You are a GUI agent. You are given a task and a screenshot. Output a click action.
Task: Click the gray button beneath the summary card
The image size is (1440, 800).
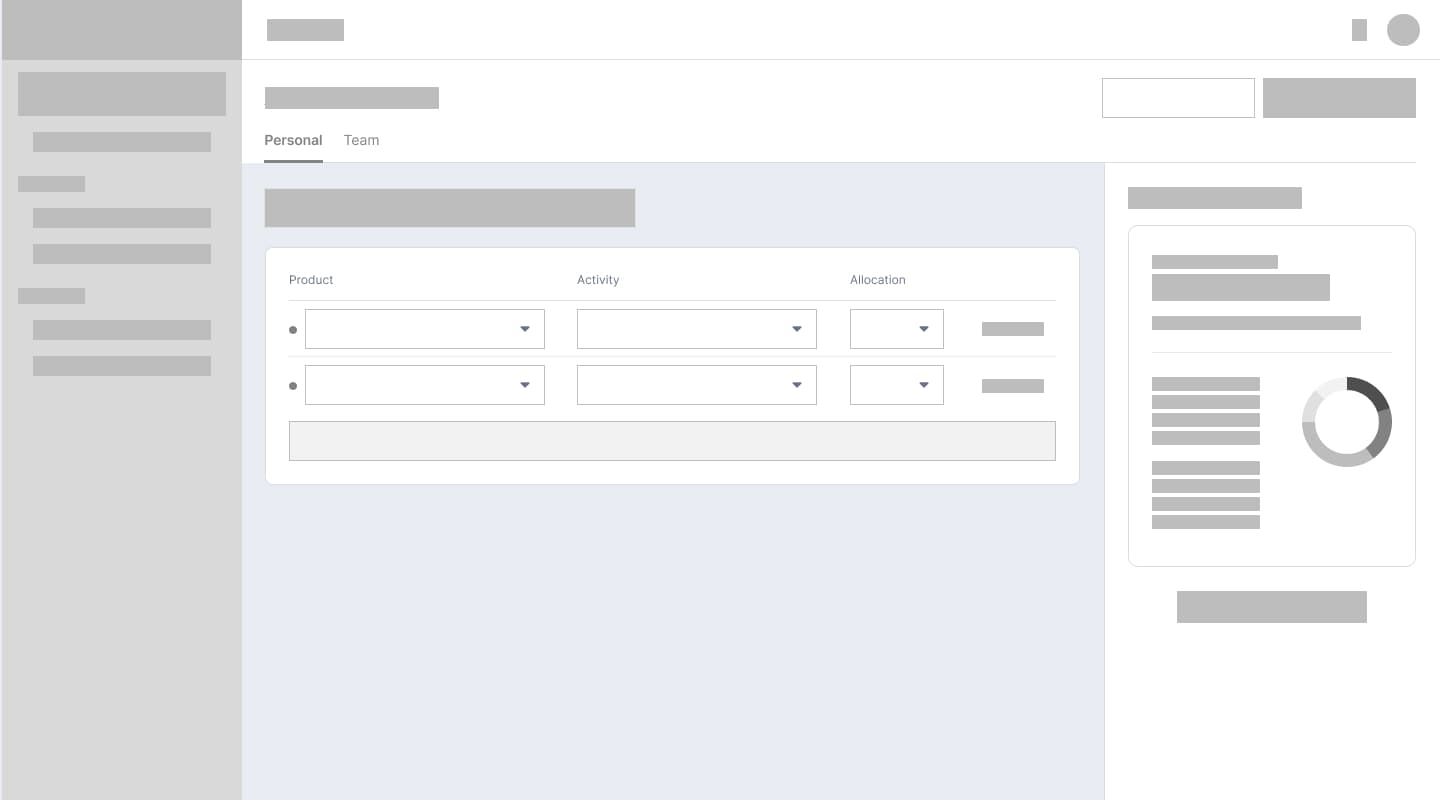pos(1272,607)
